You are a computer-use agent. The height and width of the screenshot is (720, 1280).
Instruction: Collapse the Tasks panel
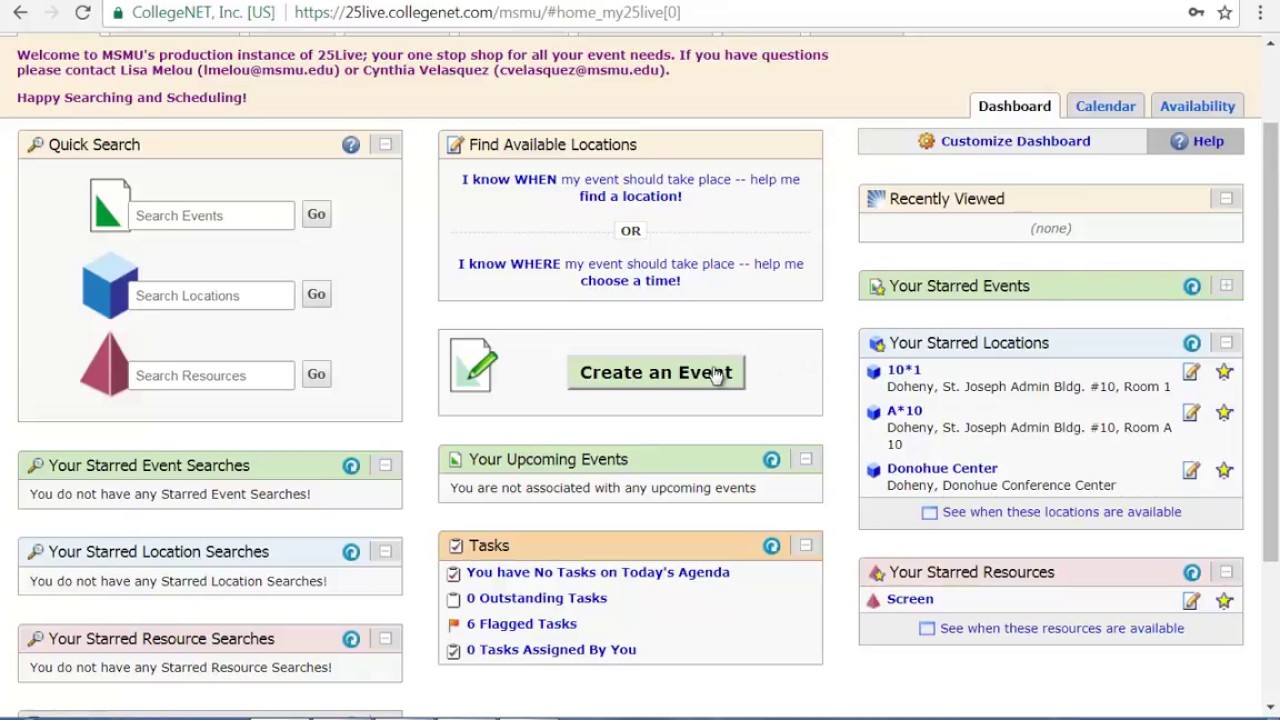click(x=805, y=545)
